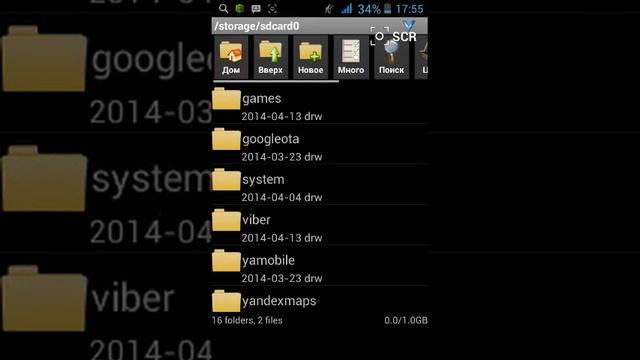Open the viber folder
640x360 pixels.
click(x=320, y=225)
